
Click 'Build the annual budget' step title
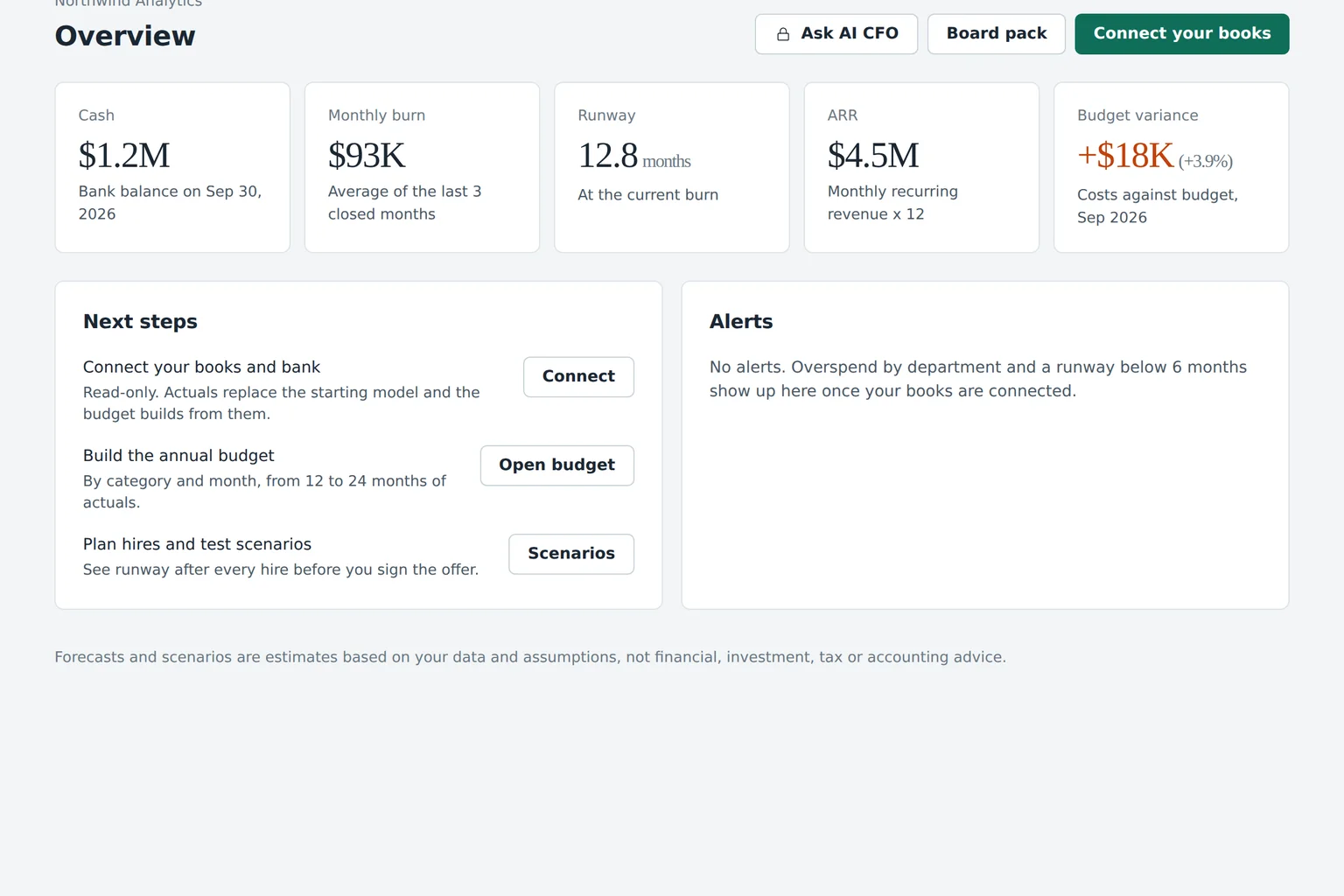tap(178, 456)
